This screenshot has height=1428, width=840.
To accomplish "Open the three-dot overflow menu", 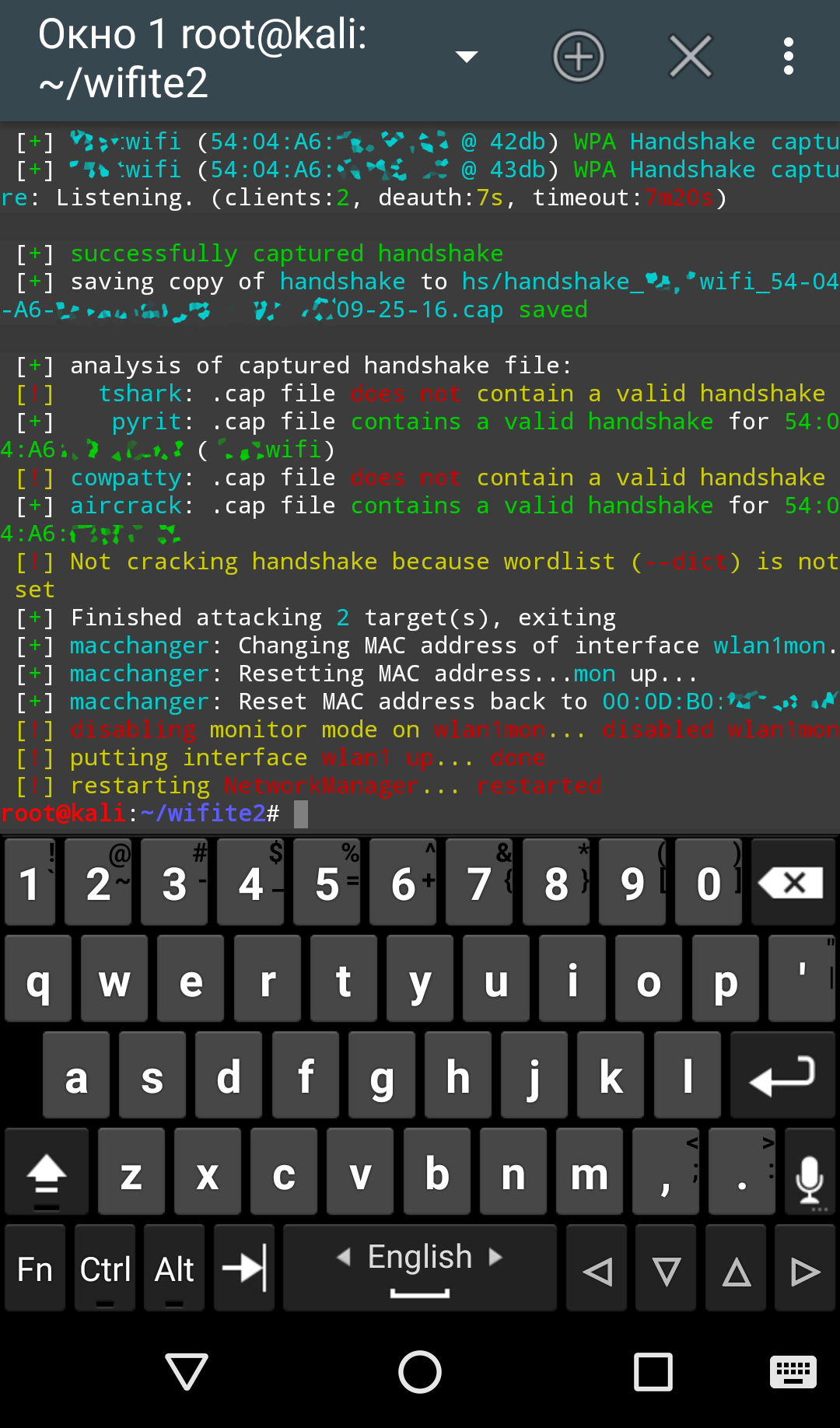I will pos(789,57).
